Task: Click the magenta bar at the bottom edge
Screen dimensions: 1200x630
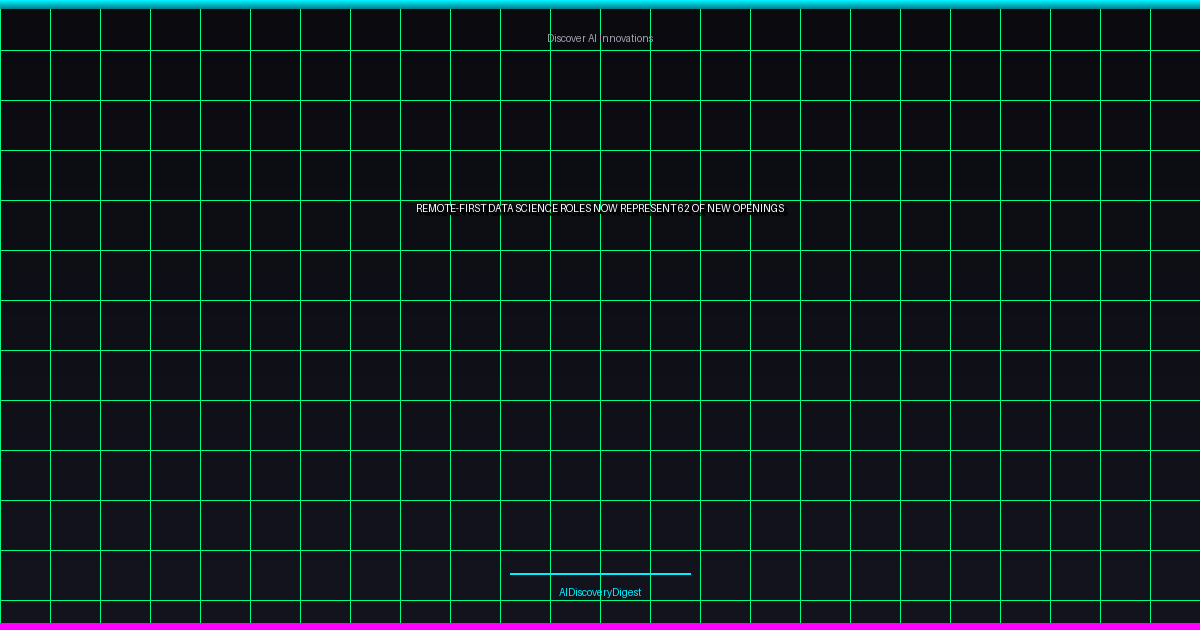Action: pos(600,626)
